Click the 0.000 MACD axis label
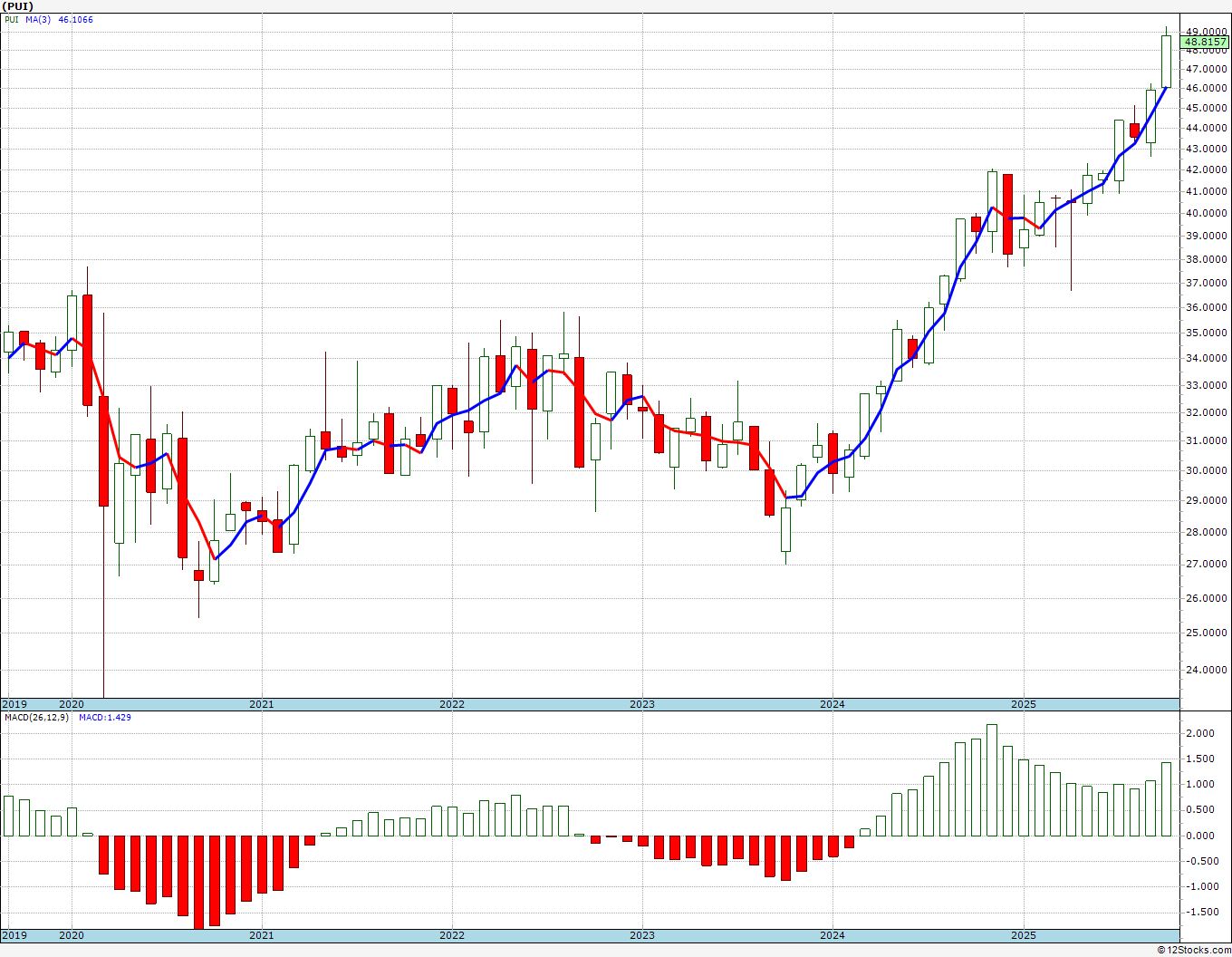 [x=1200, y=836]
